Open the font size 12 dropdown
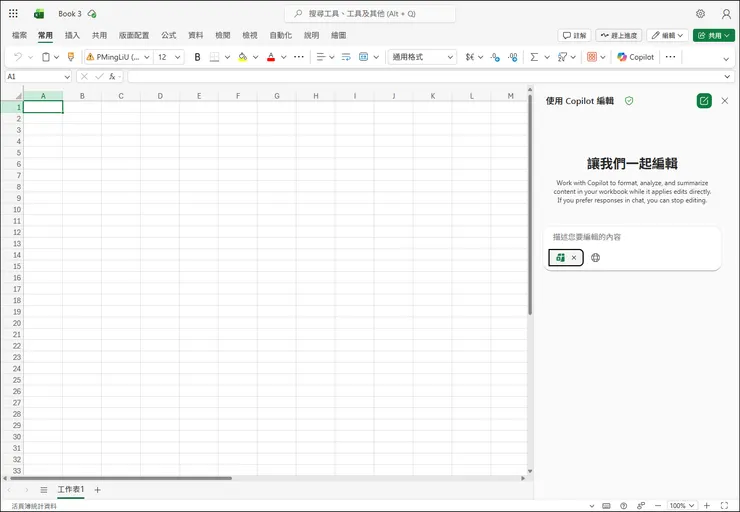The width and height of the screenshot is (740, 512). 178,57
